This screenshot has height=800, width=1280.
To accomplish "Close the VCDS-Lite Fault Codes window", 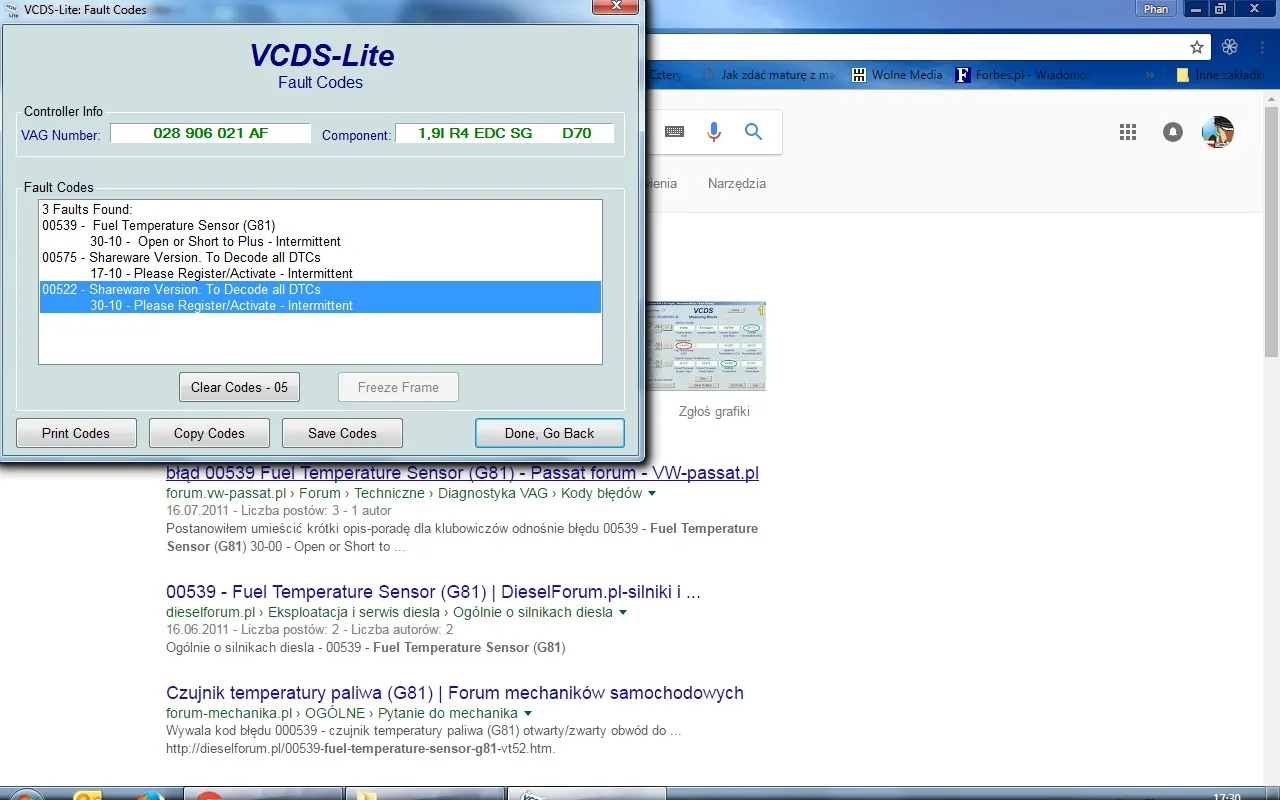I will (x=615, y=6).
